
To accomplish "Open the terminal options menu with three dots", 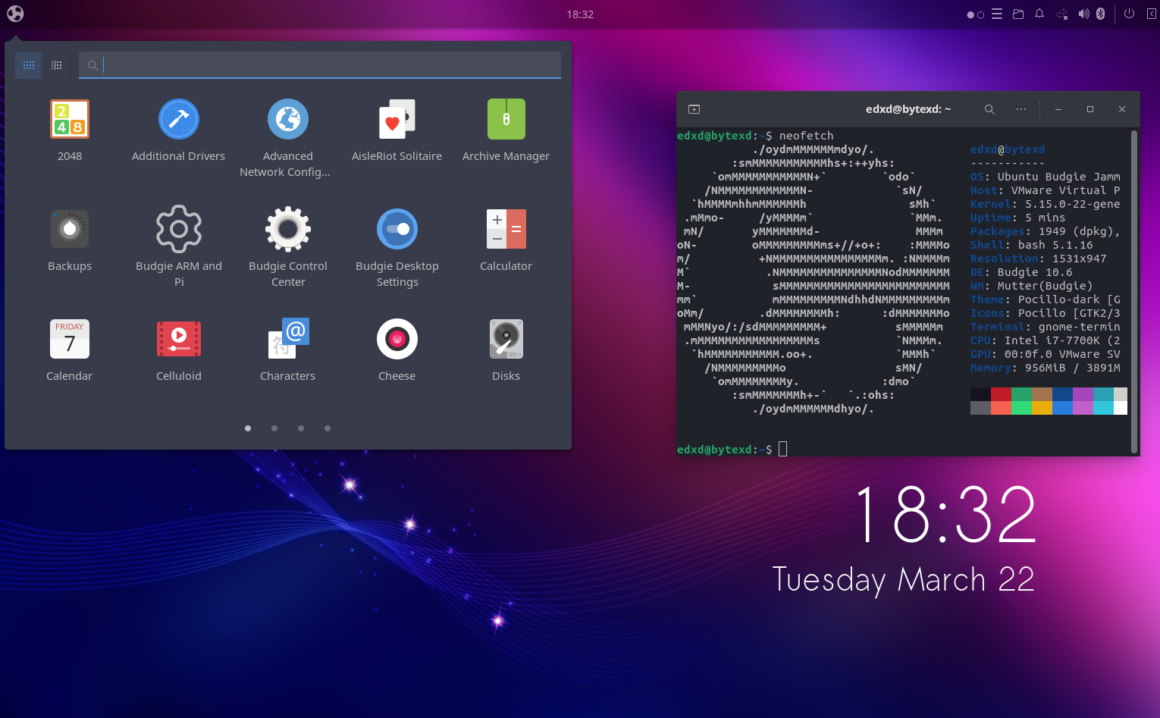I will [1021, 109].
